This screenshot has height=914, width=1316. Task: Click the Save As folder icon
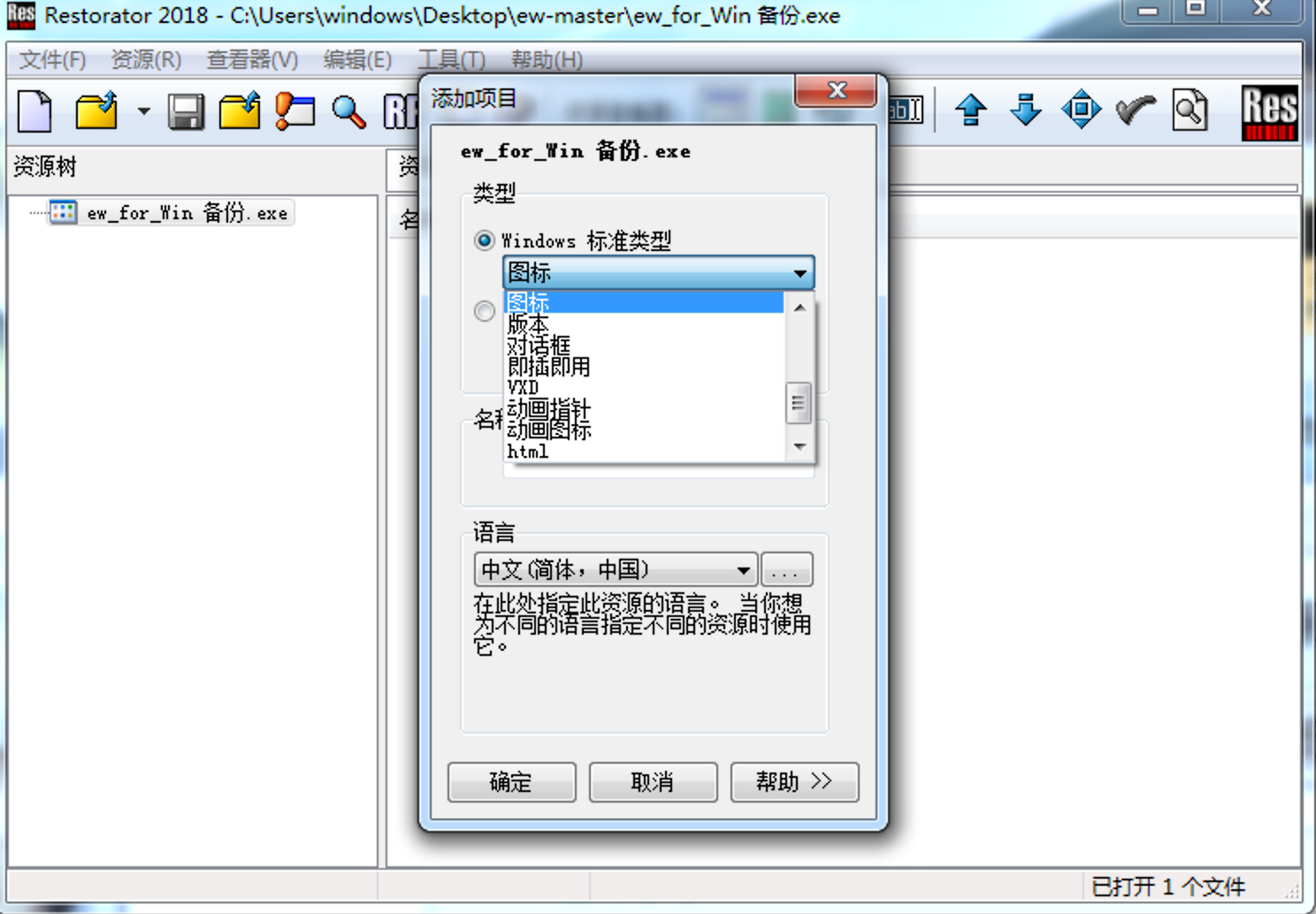(240, 111)
